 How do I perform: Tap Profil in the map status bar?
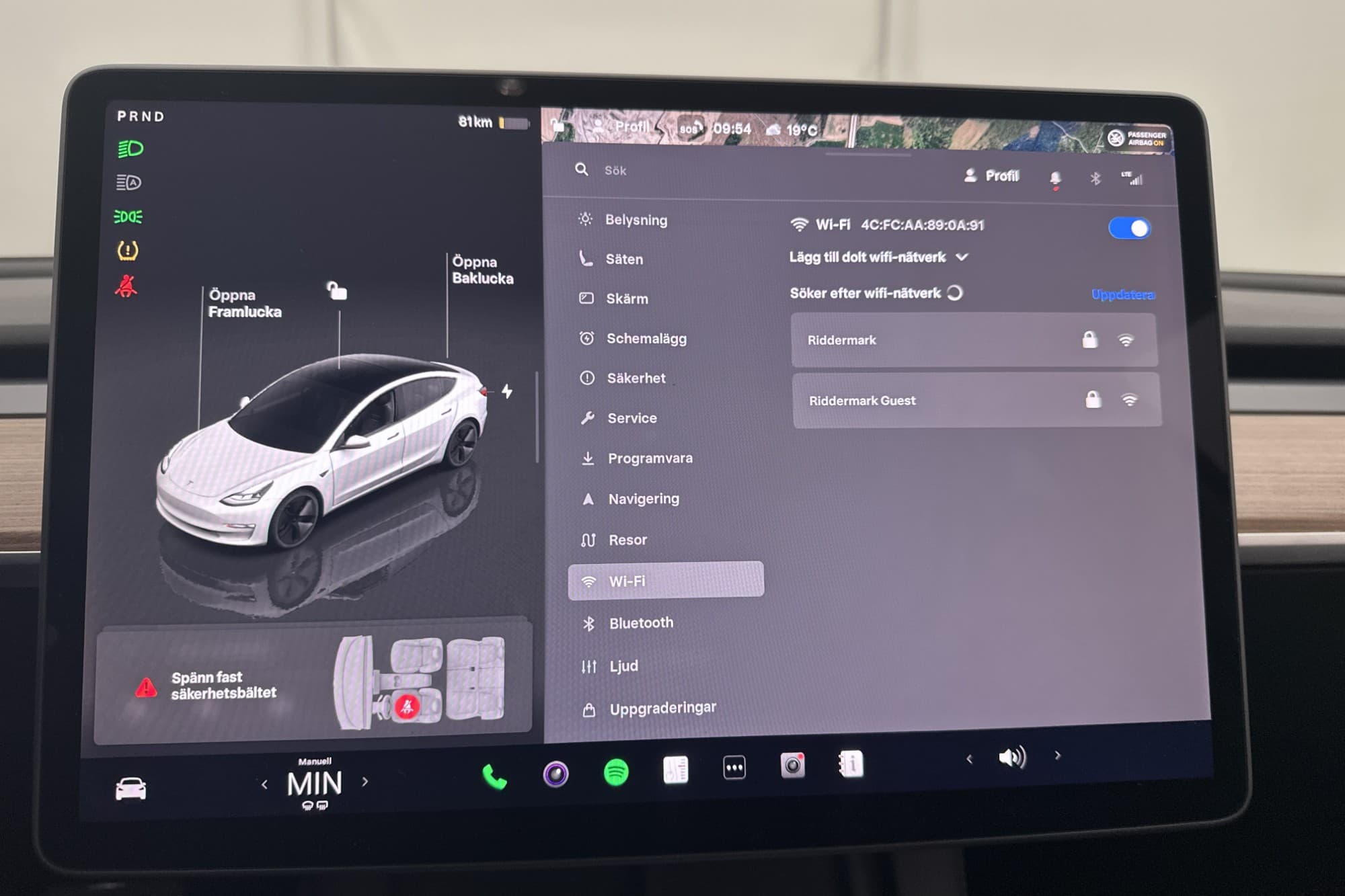pos(622,126)
